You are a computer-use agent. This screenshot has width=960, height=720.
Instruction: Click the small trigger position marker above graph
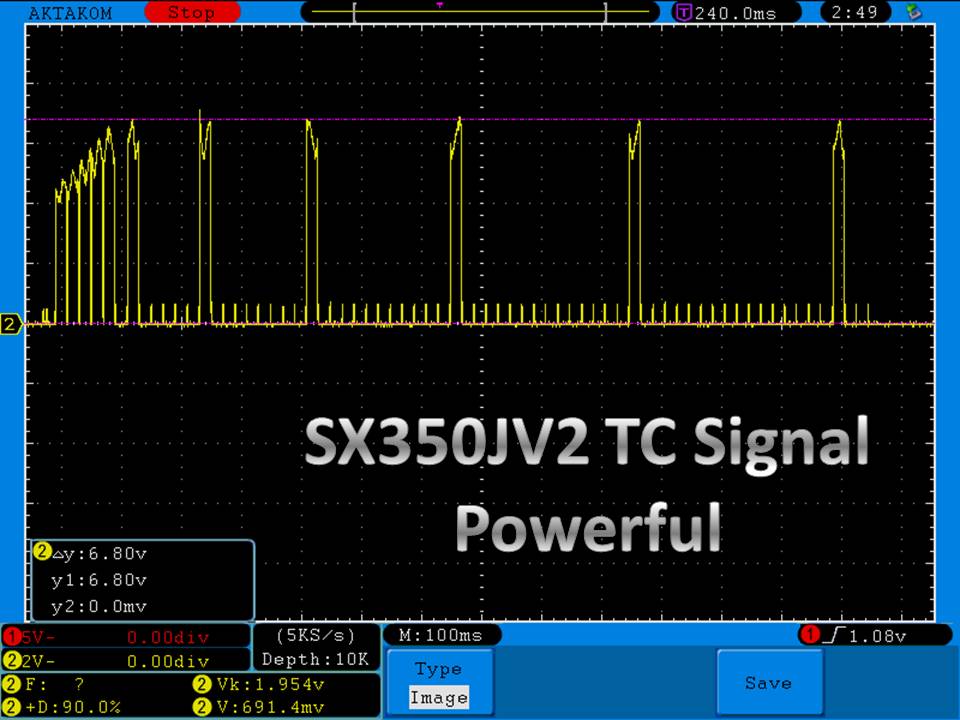(x=439, y=5)
